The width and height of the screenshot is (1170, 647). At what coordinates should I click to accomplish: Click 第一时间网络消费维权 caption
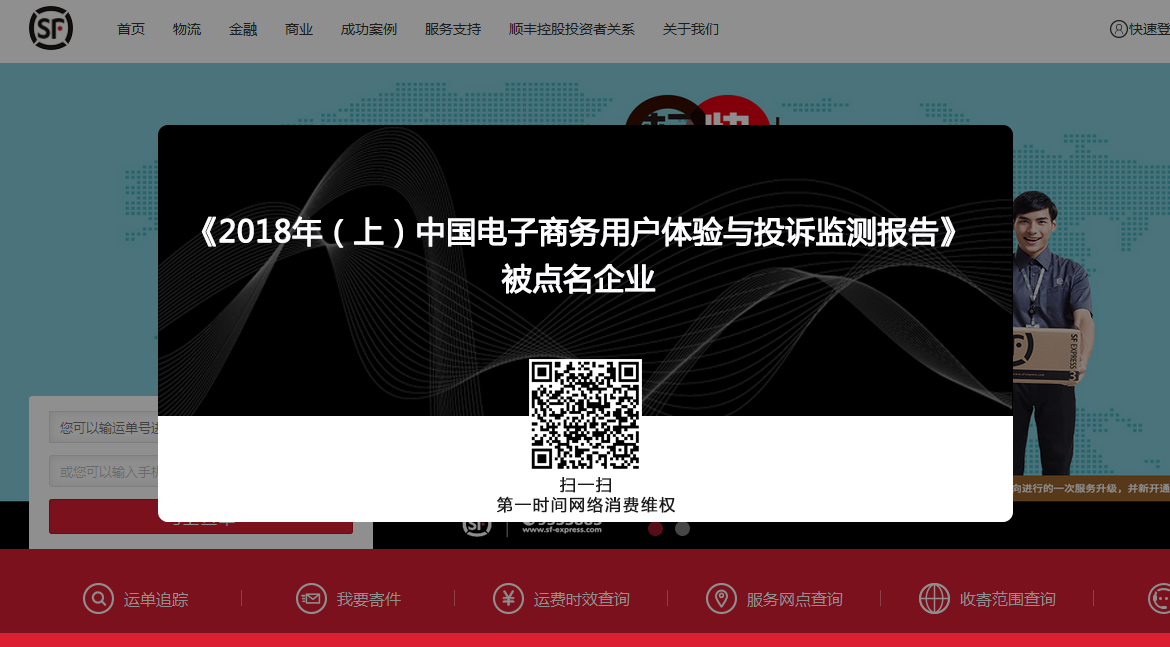click(x=586, y=505)
